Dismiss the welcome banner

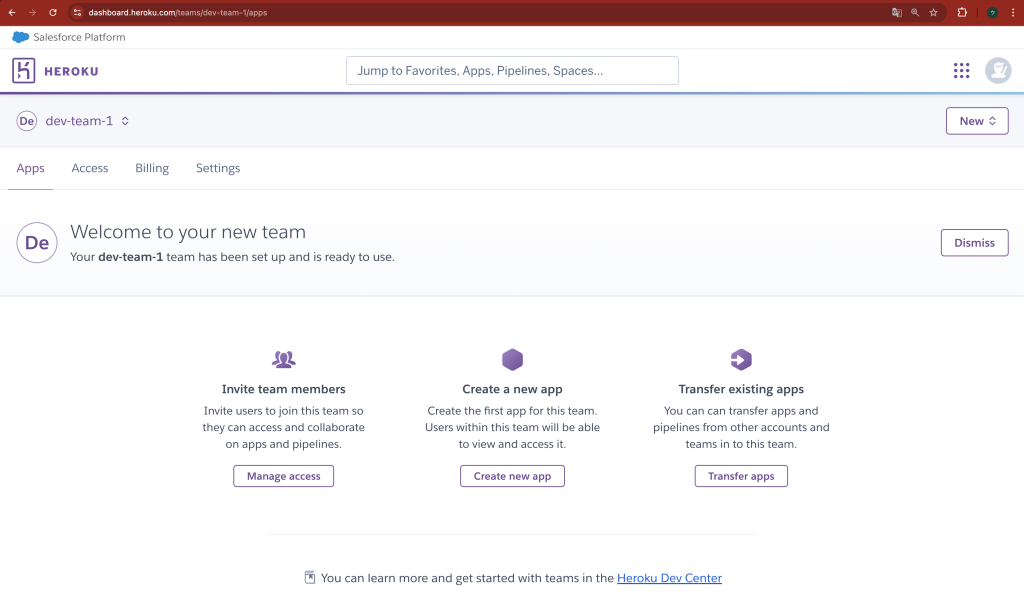pos(974,243)
